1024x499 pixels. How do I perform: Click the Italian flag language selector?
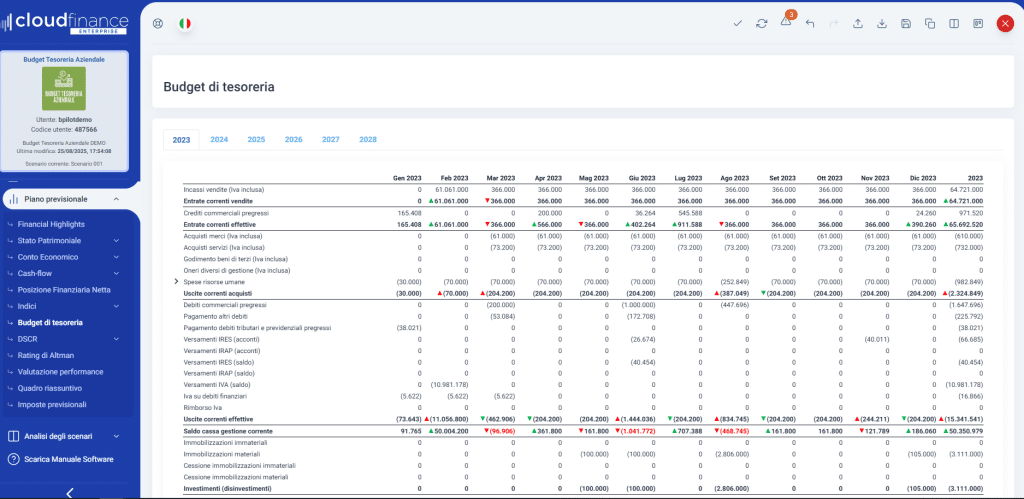click(185, 24)
